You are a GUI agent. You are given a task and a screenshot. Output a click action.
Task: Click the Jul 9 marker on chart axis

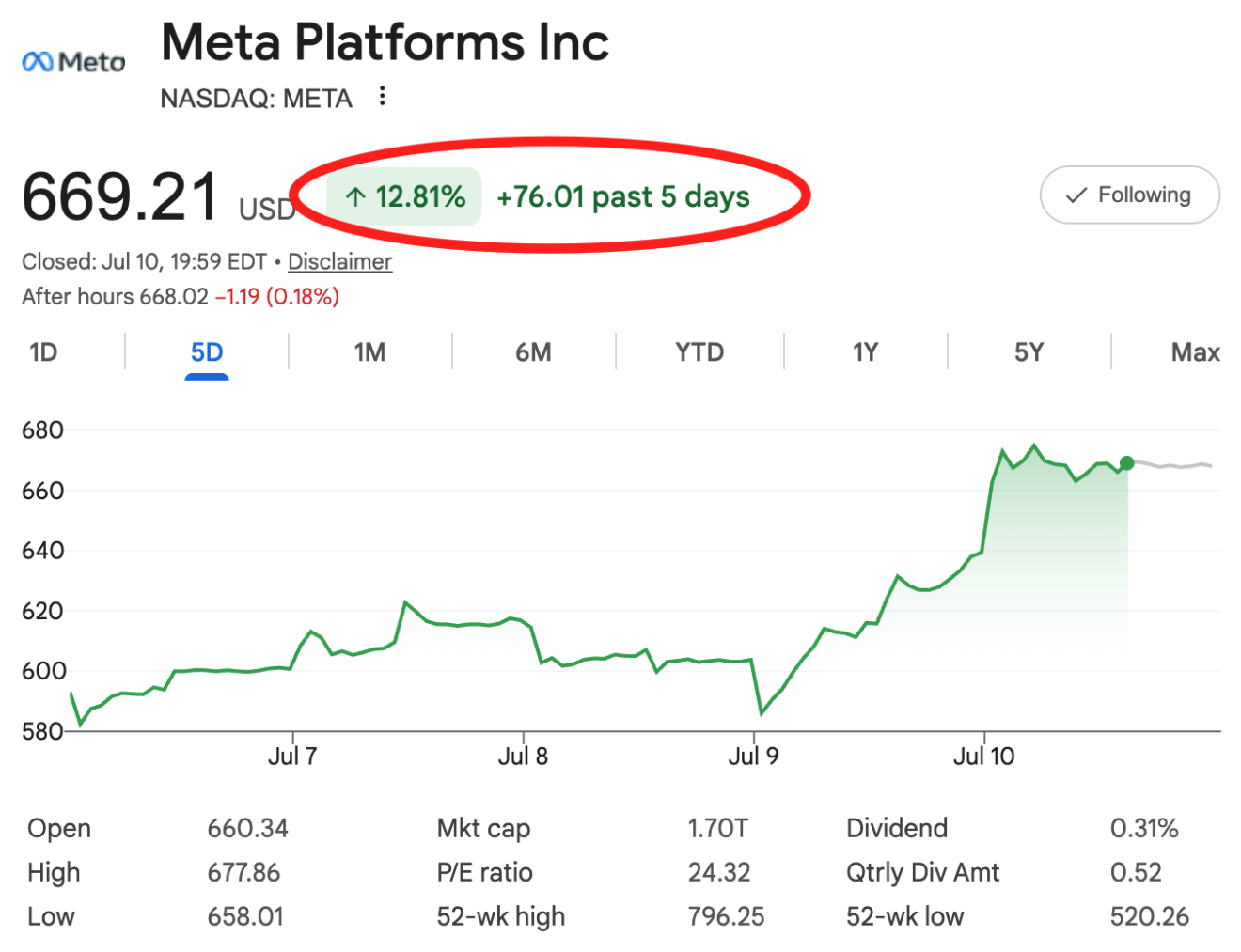coord(753,756)
